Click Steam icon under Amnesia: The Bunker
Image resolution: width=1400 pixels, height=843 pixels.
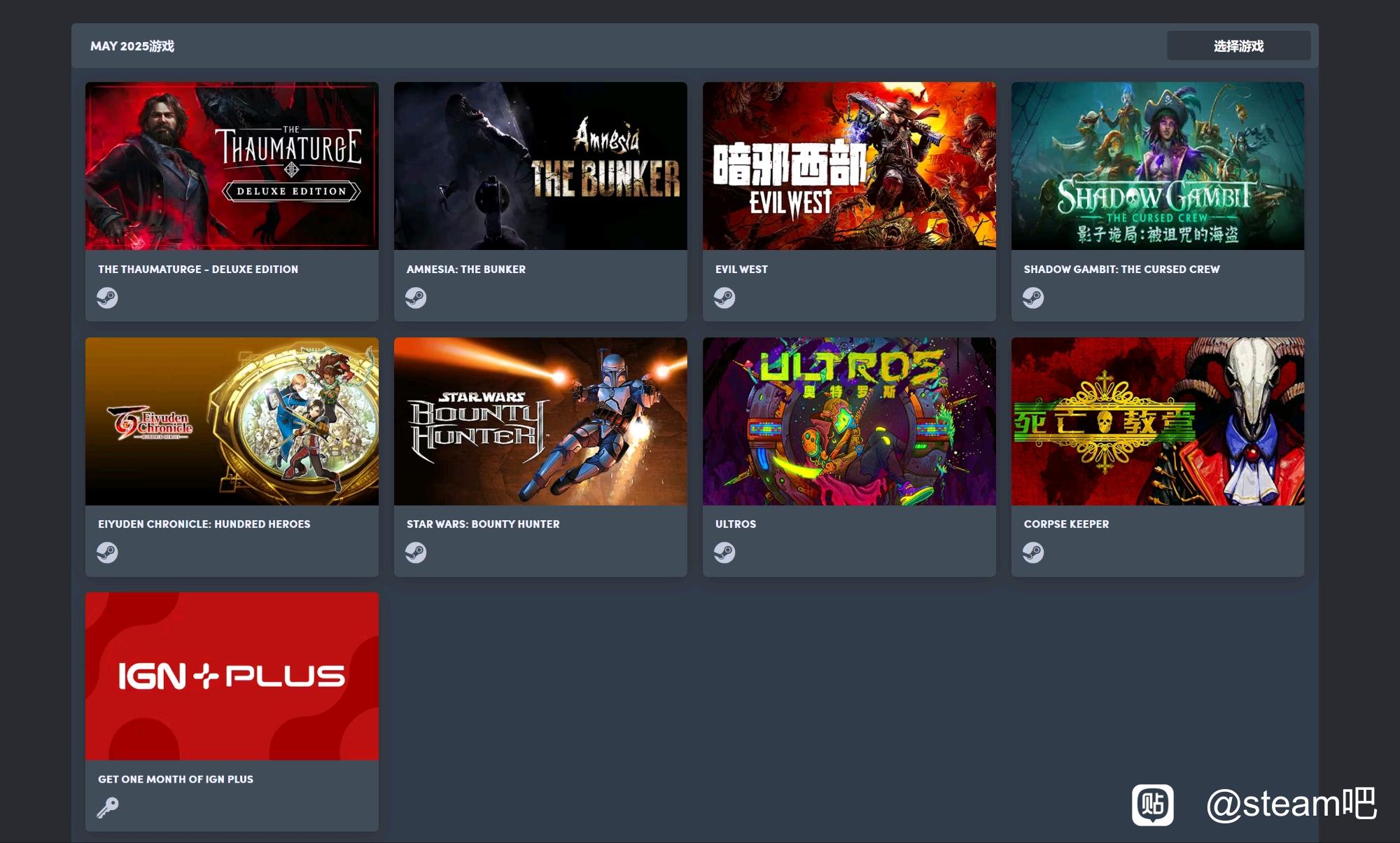tap(416, 298)
